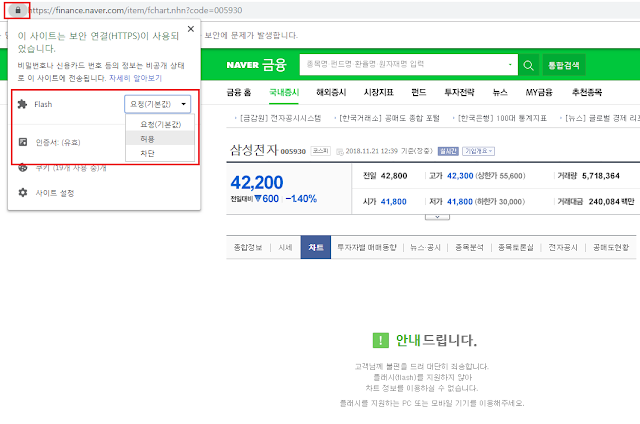Switch to the 뉴스·공시 tab
Image resolution: width=640 pixels, height=424 pixels.
pyautogui.click(x=425, y=247)
